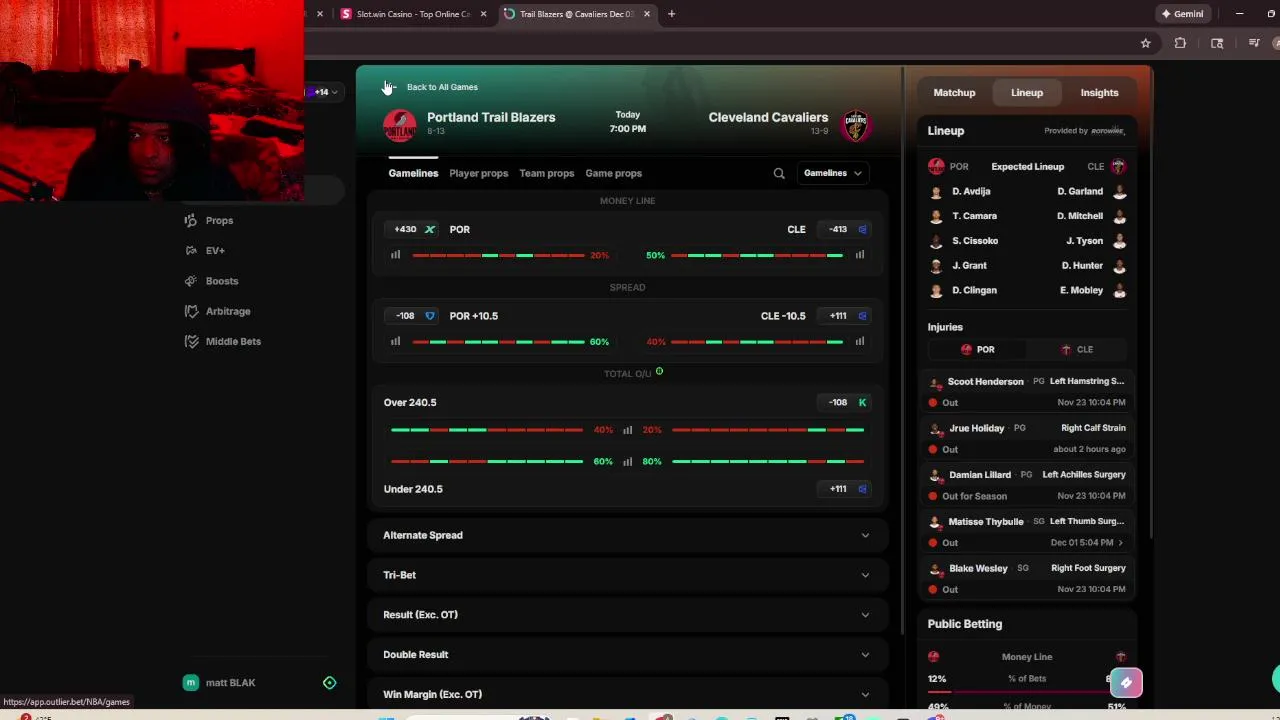The height and width of the screenshot is (720, 1280).
Task: Bookmark this page with the star icon
Action: click(1145, 43)
